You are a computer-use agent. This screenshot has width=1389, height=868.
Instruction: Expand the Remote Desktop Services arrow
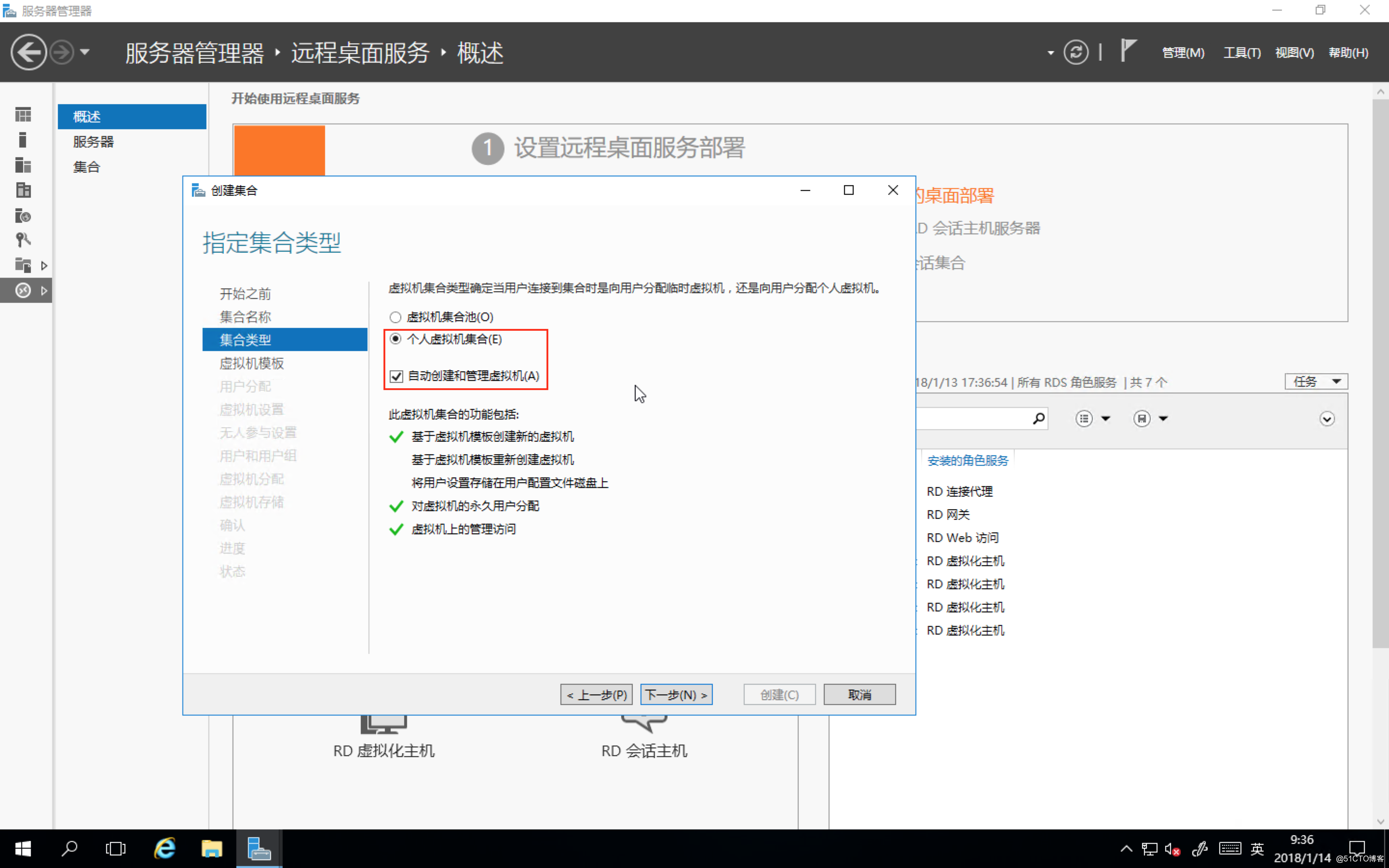[44, 291]
